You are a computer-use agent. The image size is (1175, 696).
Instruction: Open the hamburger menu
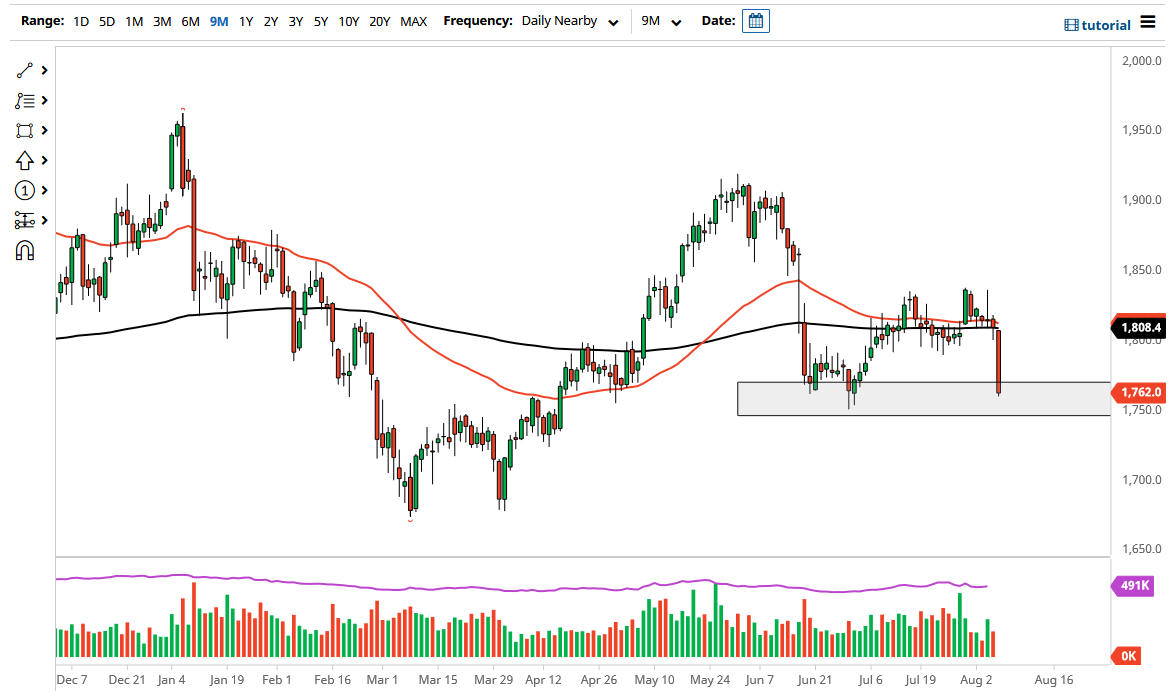1148,22
